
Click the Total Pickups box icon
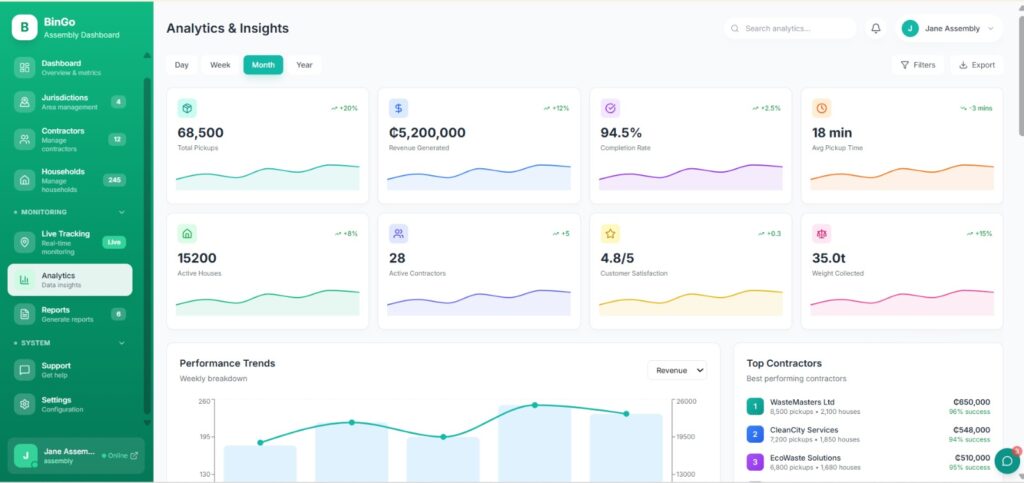coord(187,108)
